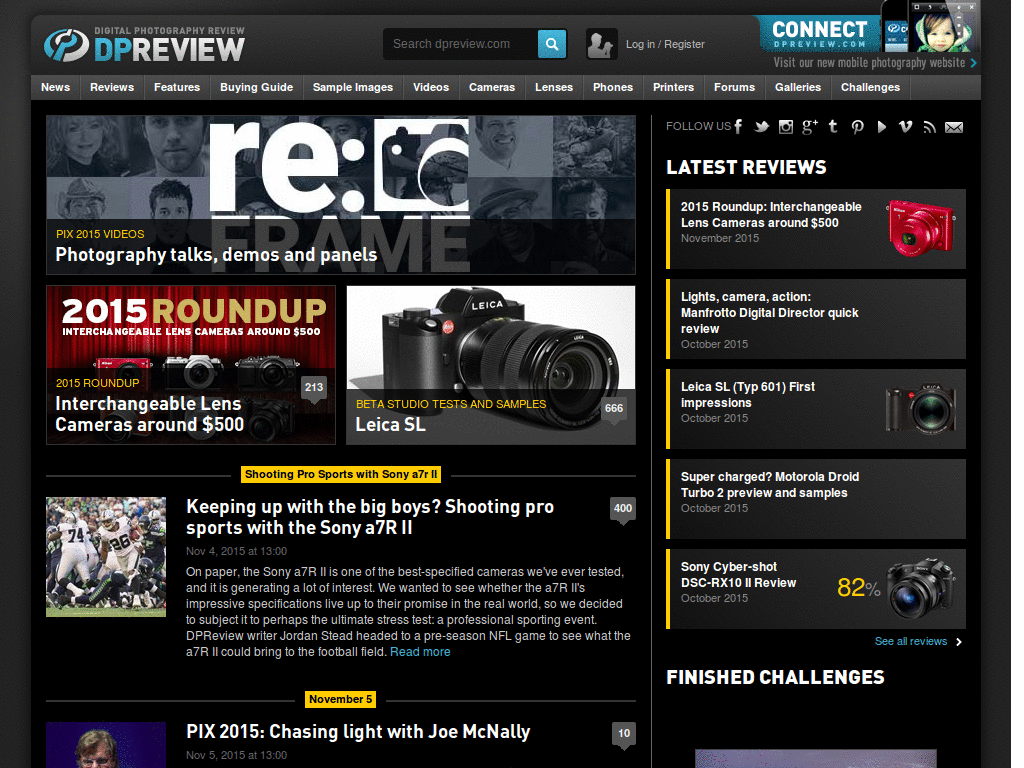Viewport: 1024px width, 768px height.
Task: Subscribe to the RSS feed
Action: point(929,126)
